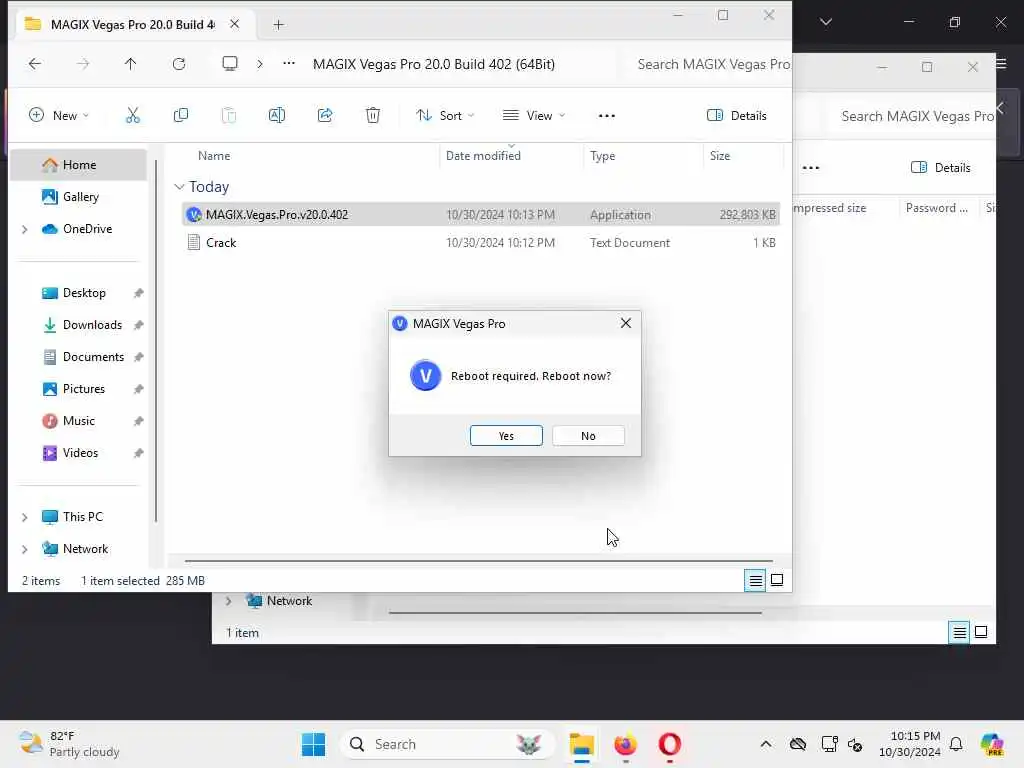Select the MAGIX.Vegas.Pro.v20.0.402 application file

(x=481, y=214)
